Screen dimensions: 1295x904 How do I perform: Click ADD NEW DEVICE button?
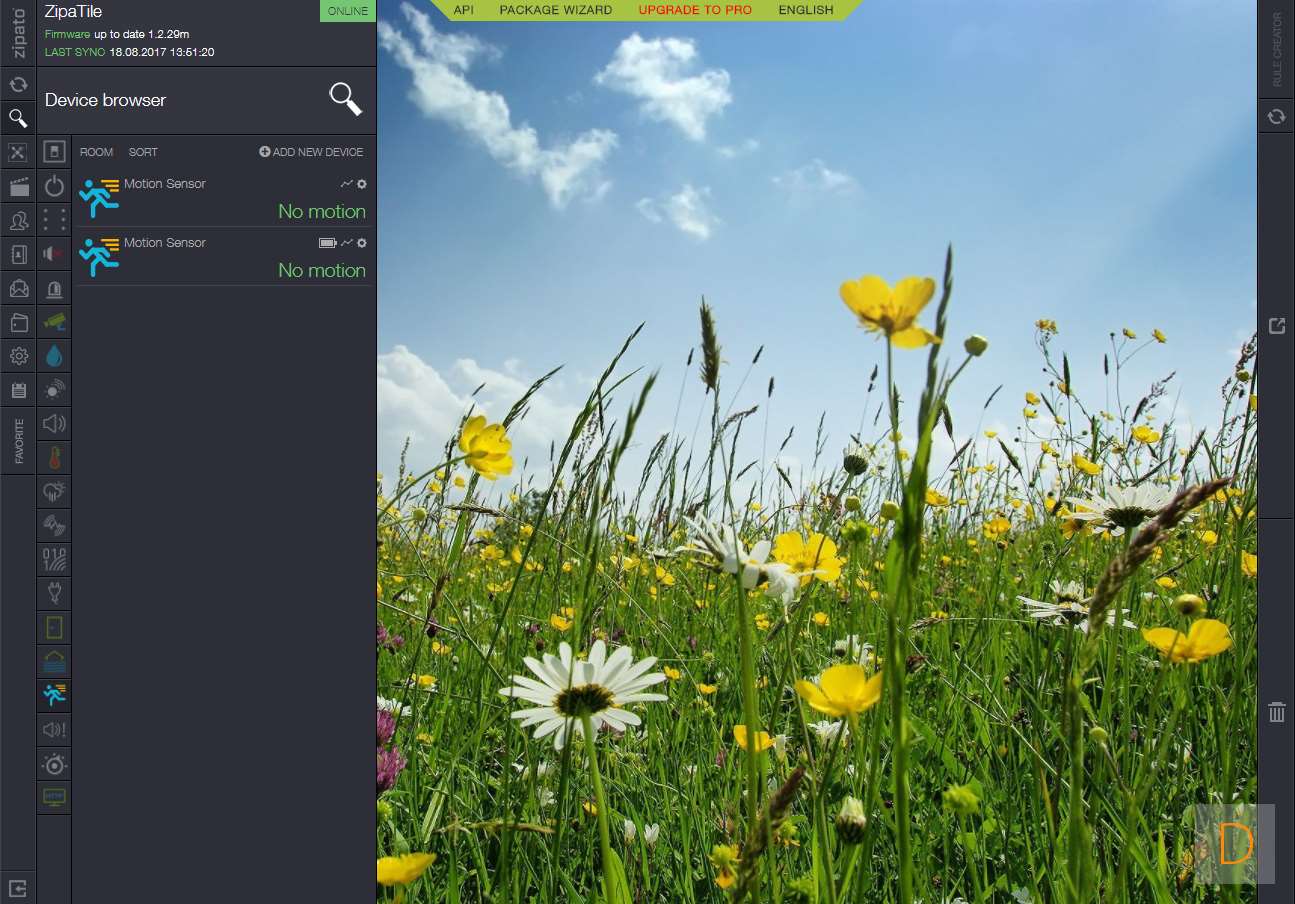click(x=311, y=152)
